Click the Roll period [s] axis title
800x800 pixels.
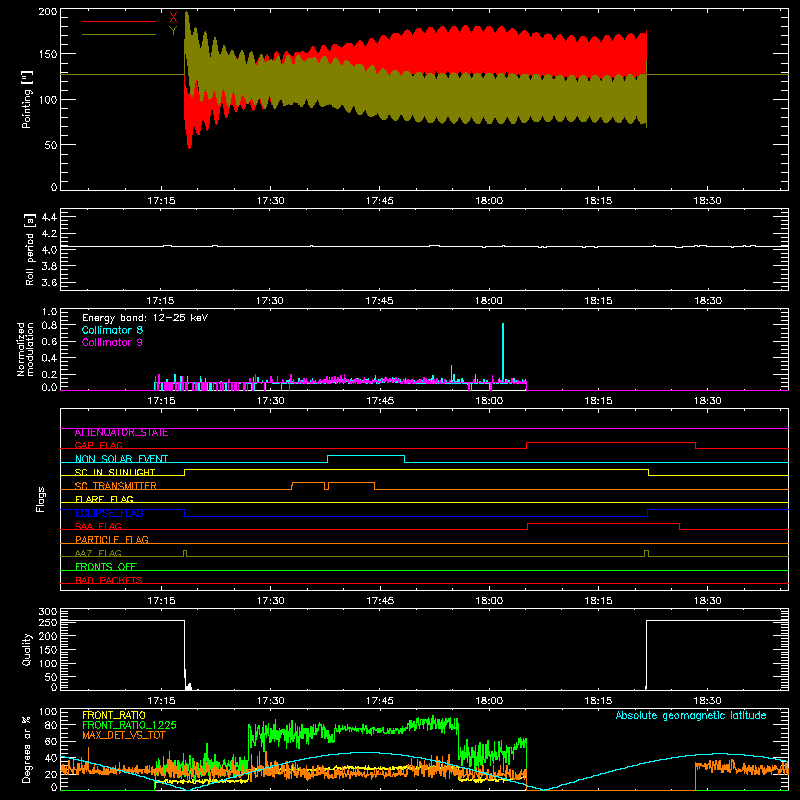click(x=29, y=249)
